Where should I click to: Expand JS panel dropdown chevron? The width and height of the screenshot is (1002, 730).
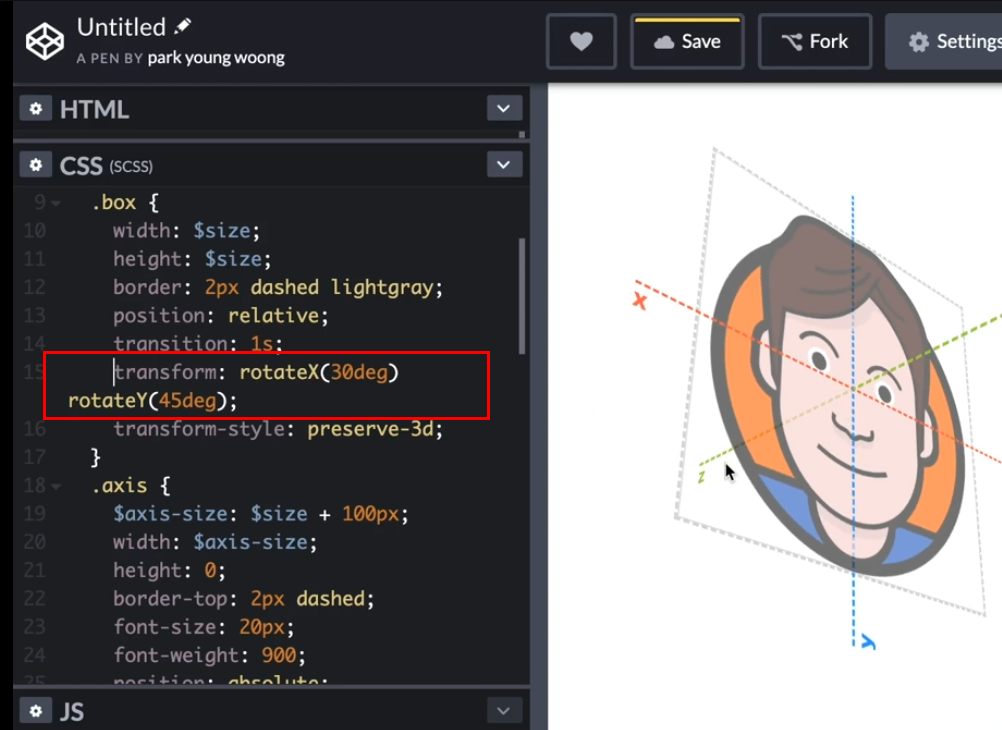tap(504, 711)
